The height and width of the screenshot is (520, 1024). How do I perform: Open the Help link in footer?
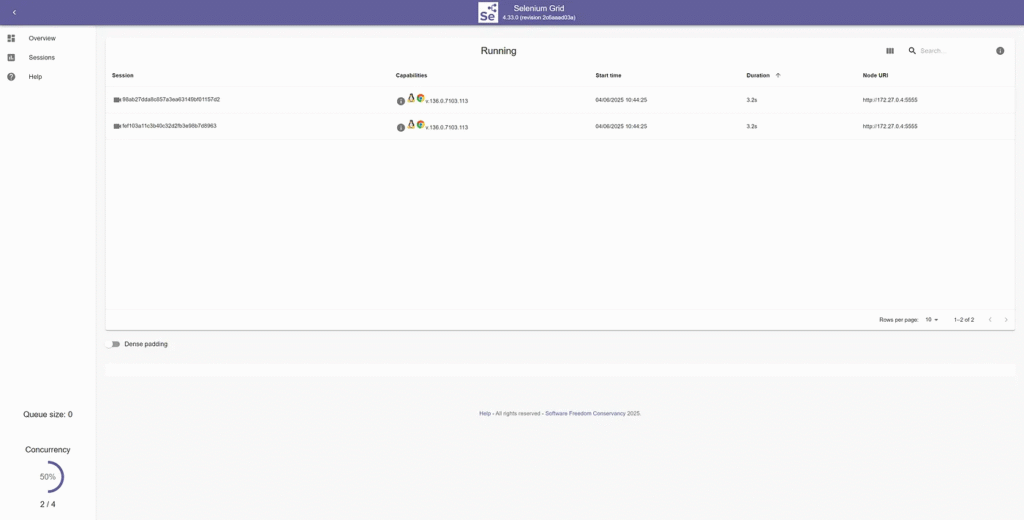[485, 413]
